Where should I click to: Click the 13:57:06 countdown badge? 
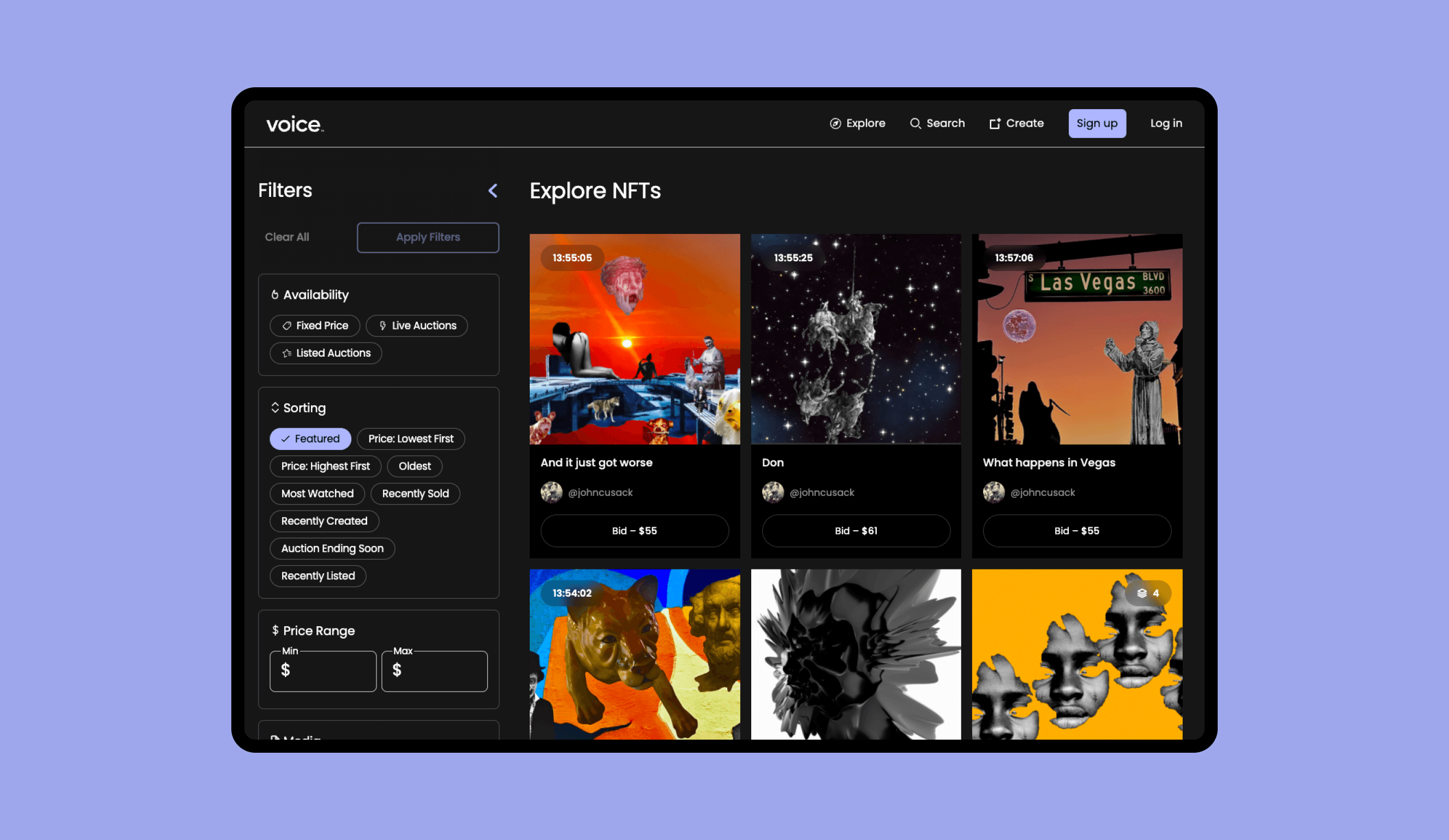pyautogui.click(x=1013, y=257)
